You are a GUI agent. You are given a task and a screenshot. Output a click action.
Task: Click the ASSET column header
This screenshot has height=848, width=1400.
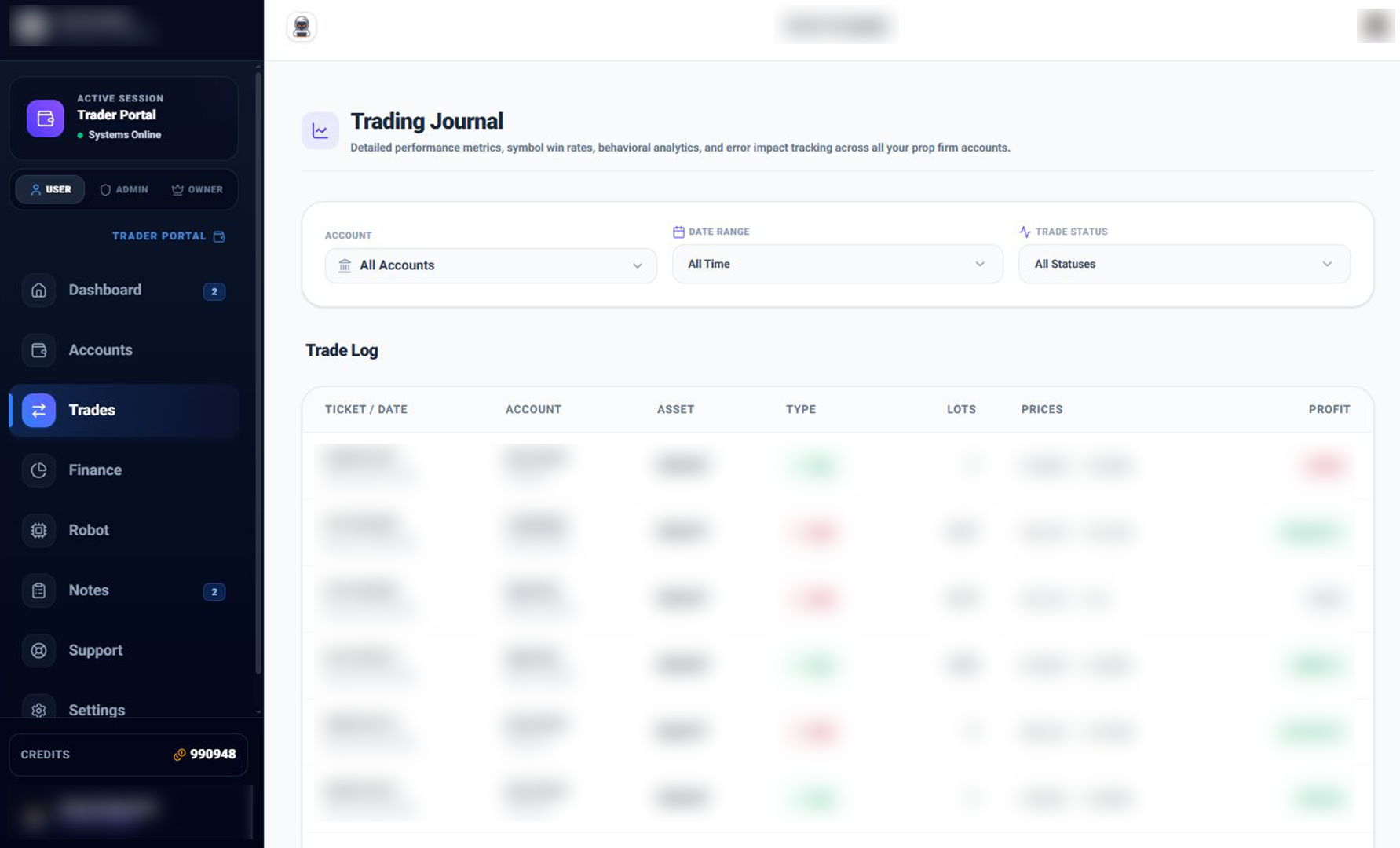(x=675, y=410)
